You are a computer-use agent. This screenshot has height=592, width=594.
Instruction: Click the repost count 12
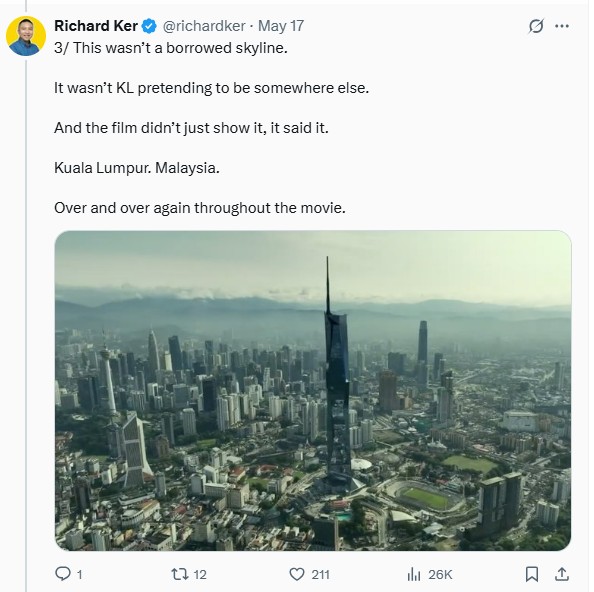click(x=200, y=575)
